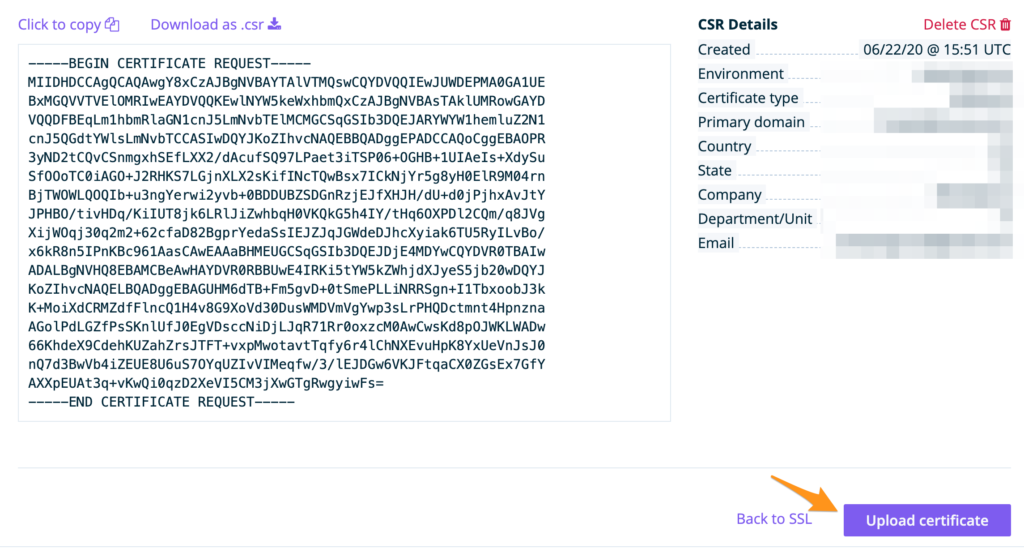Select the Environment row label
This screenshot has height=557, width=1024.
tap(740, 74)
